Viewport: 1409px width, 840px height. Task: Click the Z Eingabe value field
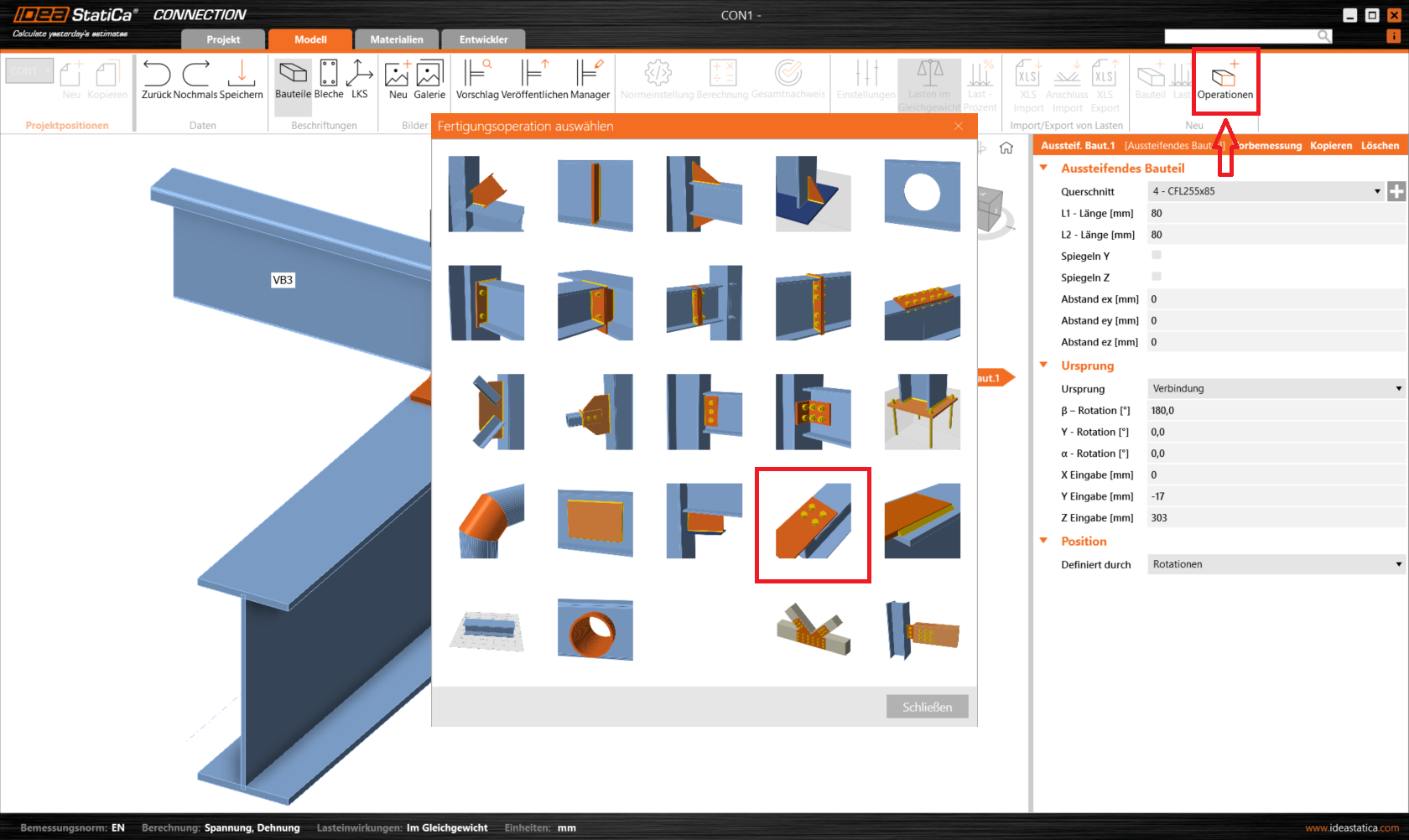coord(1276,518)
